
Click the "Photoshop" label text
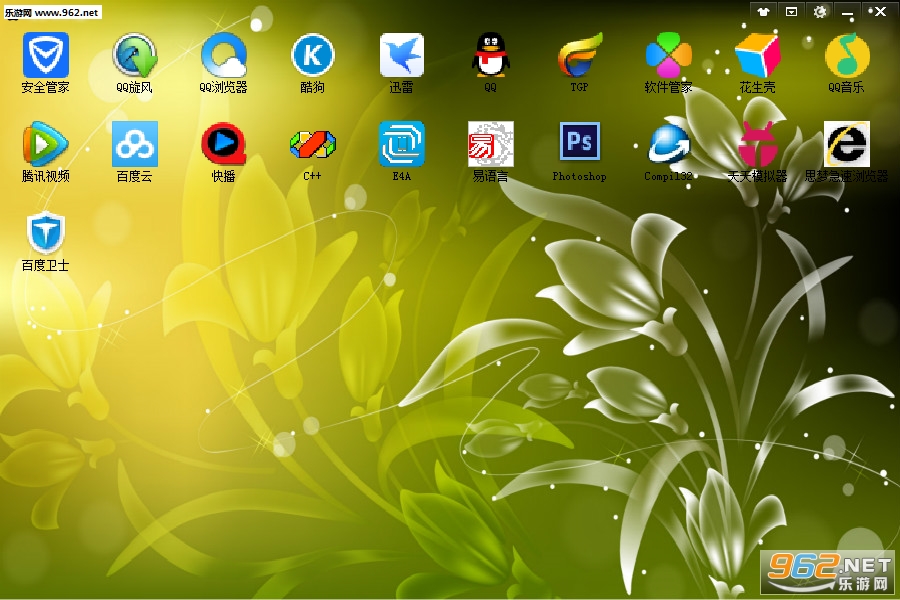click(579, 176)
